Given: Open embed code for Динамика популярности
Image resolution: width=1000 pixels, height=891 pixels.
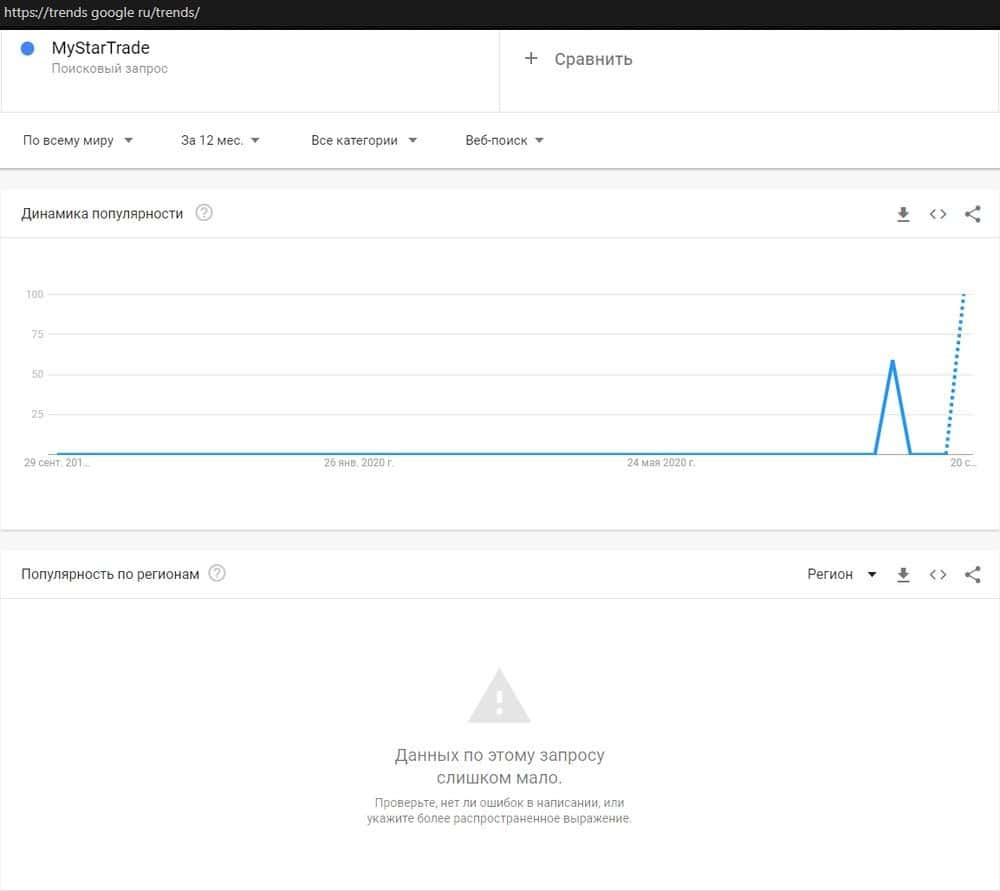Looking at the screenshot, I should (938, 214).
